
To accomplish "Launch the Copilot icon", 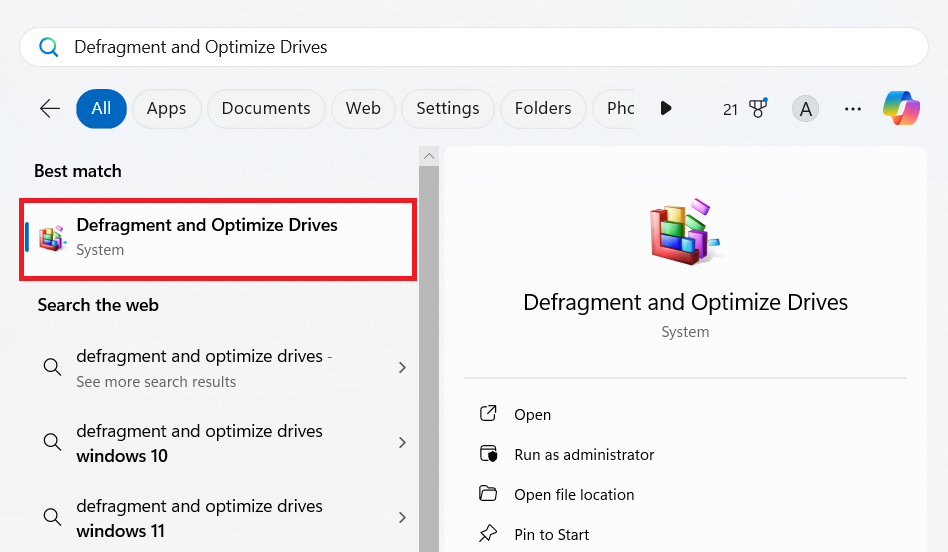I will pyautogui.click(x=901, y=108).
